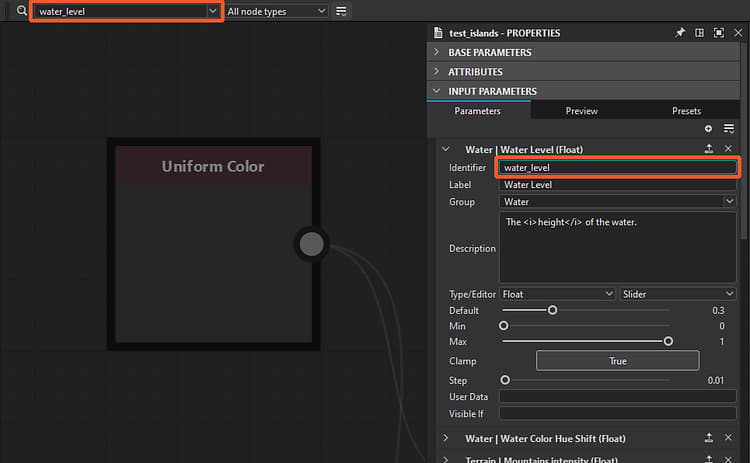Click the Identifier field containing water_level
The image size is (750, 463).
pyautogui.click(x=618, y=167)
